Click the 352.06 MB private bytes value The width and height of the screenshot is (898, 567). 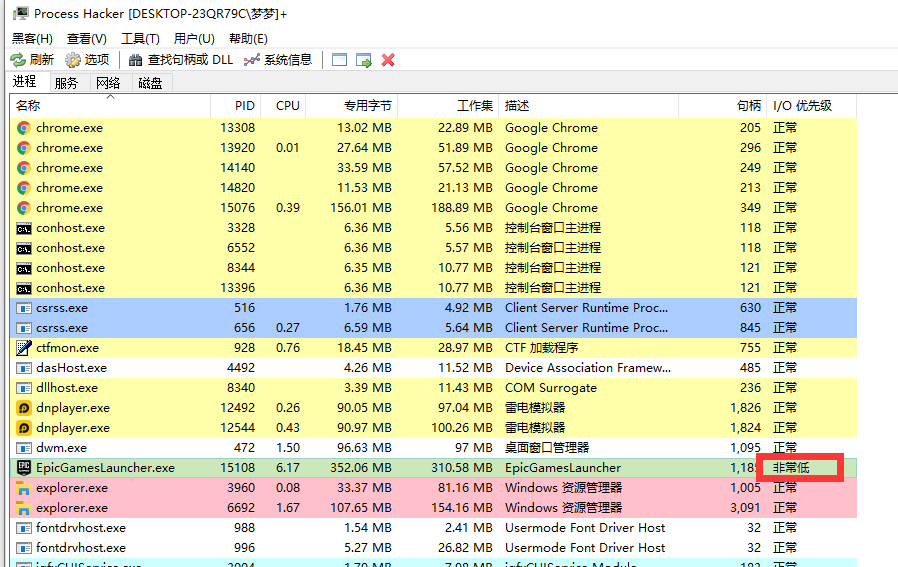click(x=361, y=468)
